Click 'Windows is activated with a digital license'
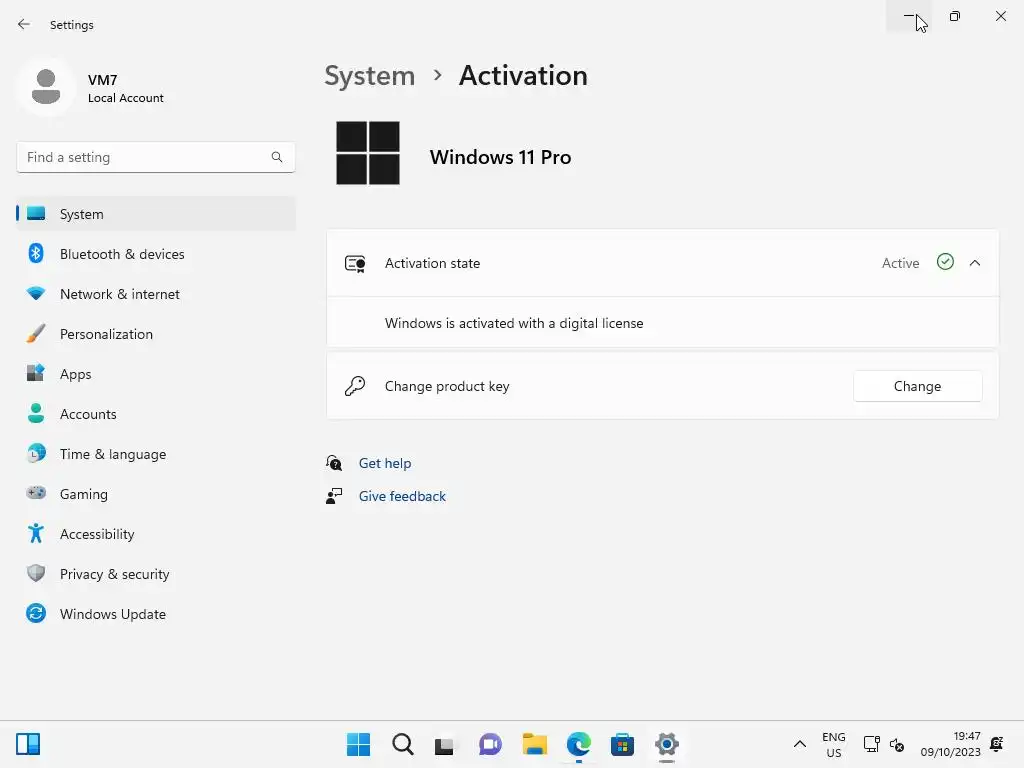 click(x=514, y=323)
